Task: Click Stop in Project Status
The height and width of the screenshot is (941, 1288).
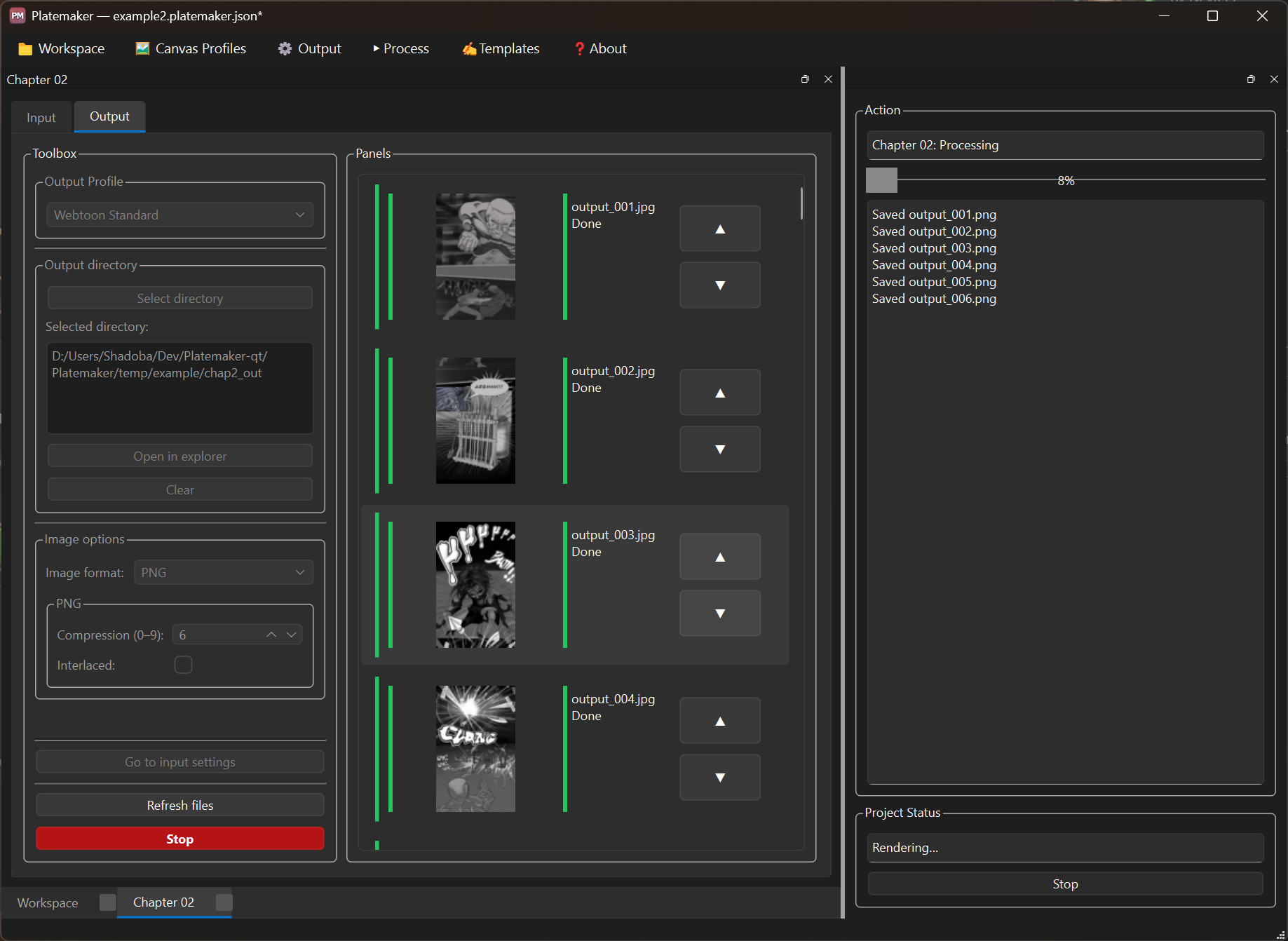Action: [1065, 884]
